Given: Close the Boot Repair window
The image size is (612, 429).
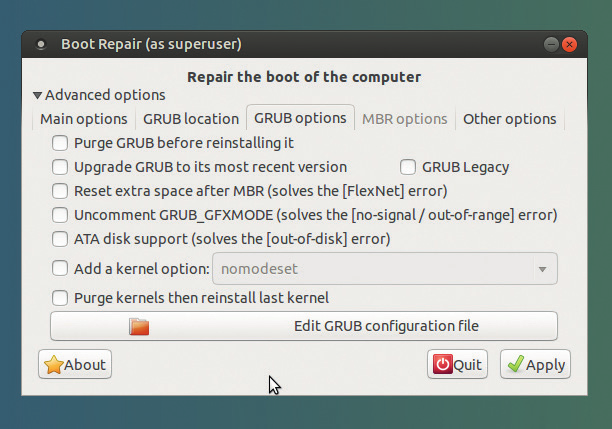Looking at the screenshot, I should click(x=569, y=44).
